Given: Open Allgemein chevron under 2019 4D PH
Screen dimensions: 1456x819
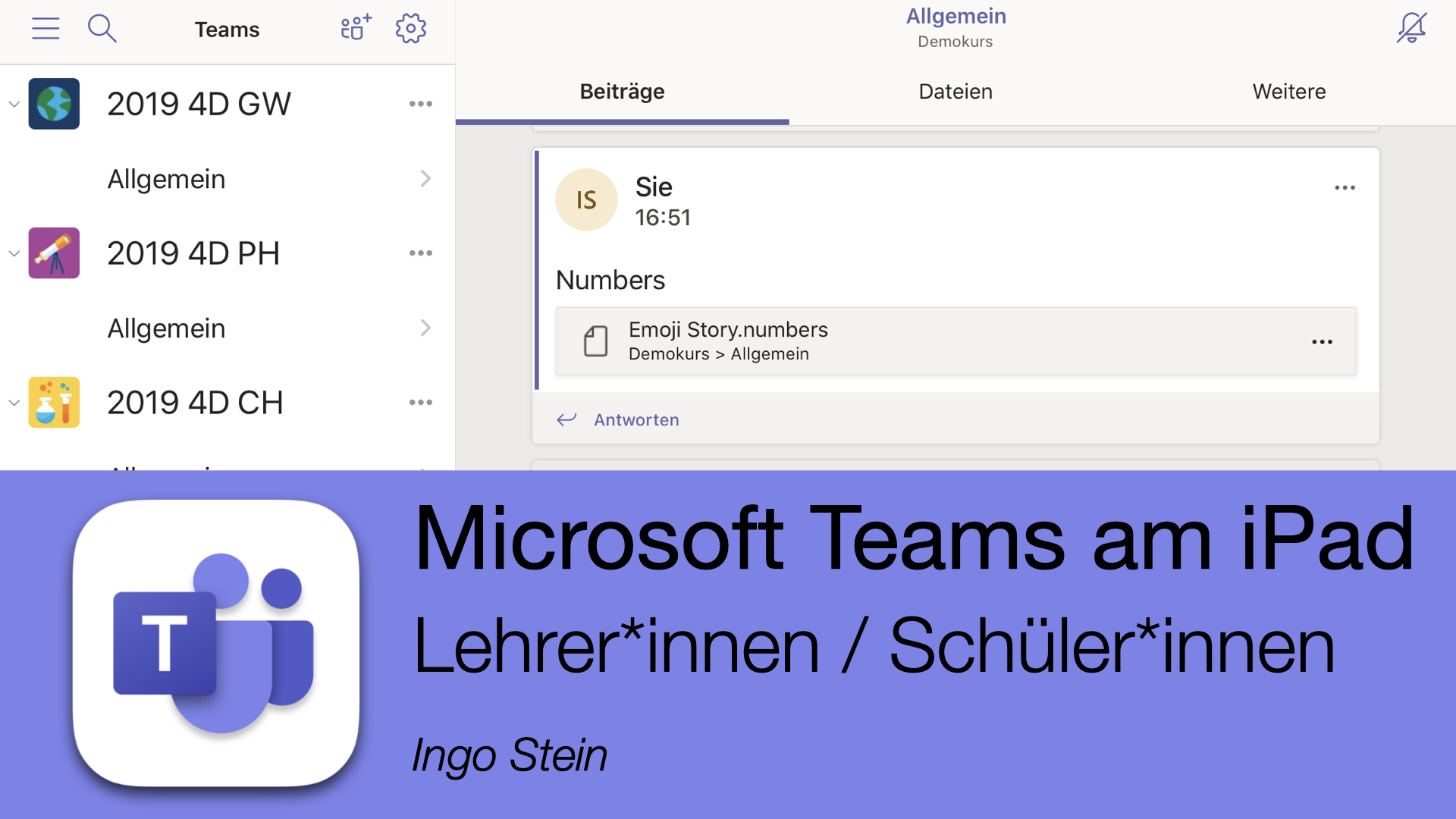Looking at the screenshot, I should (x=425, y=328).
